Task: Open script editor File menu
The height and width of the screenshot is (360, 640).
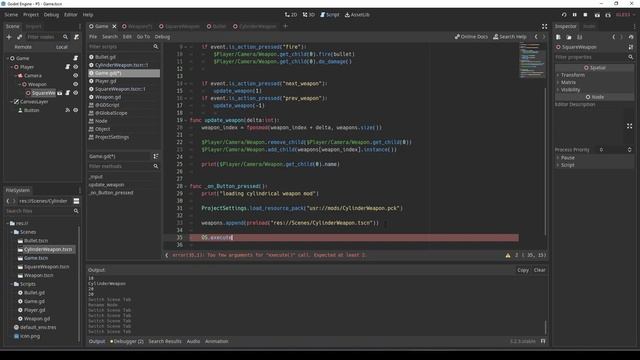Action: click(x=93, y=37)
